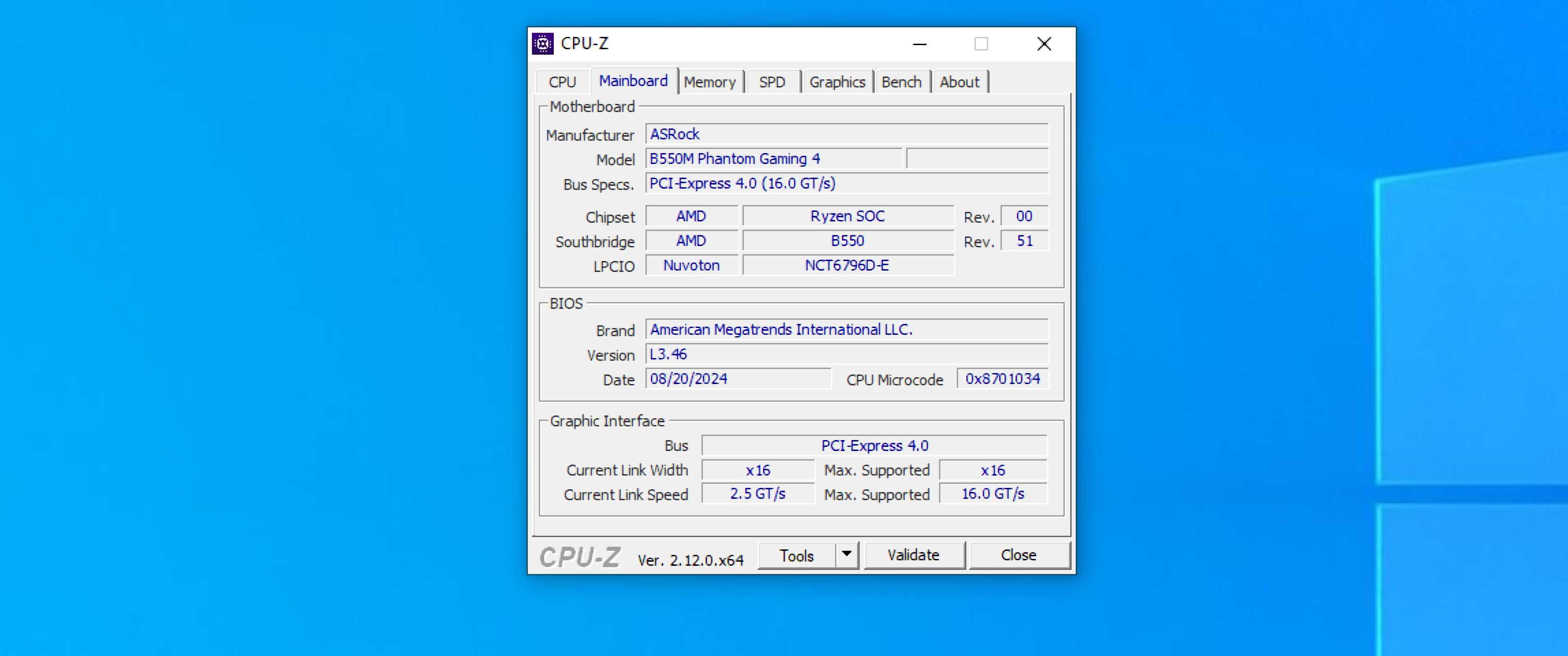1568x656 pixels.
Task: Click Max. Supported link width x16 value
Action: click(x=993, y=470)
